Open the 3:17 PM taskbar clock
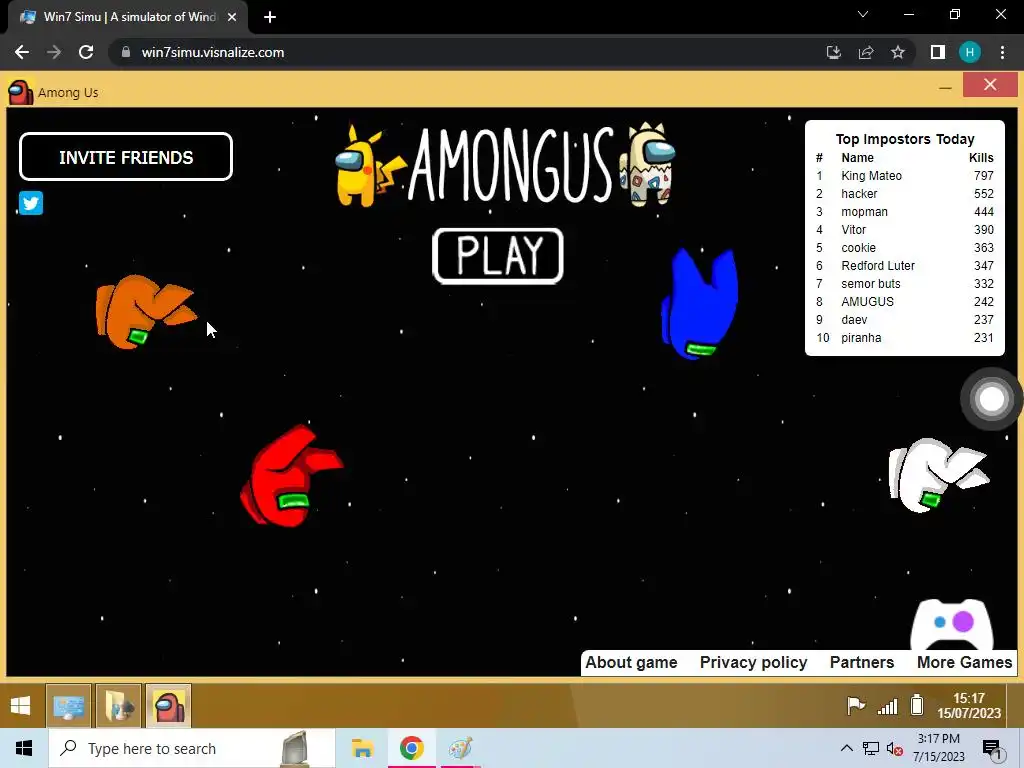This screenshot has height=768, width=1024. pos(938,748)
